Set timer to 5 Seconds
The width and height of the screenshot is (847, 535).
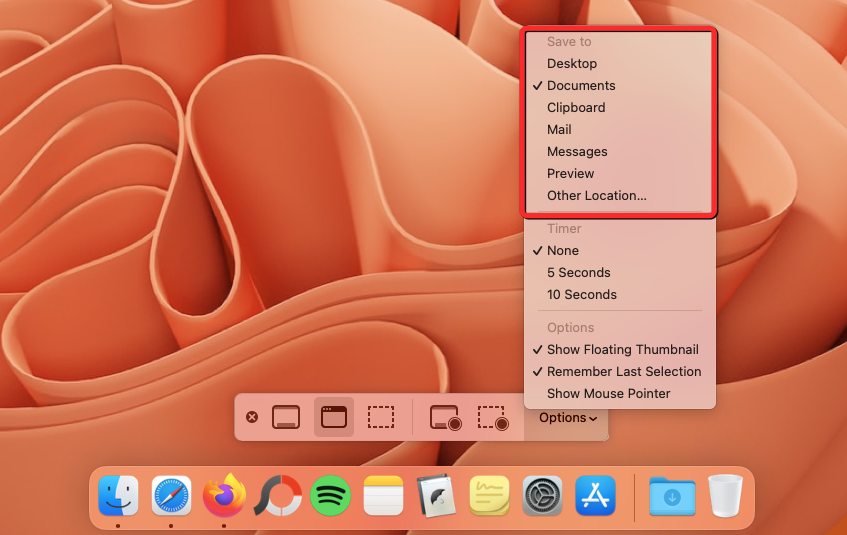pyautogui.click(x=578, y=273)
